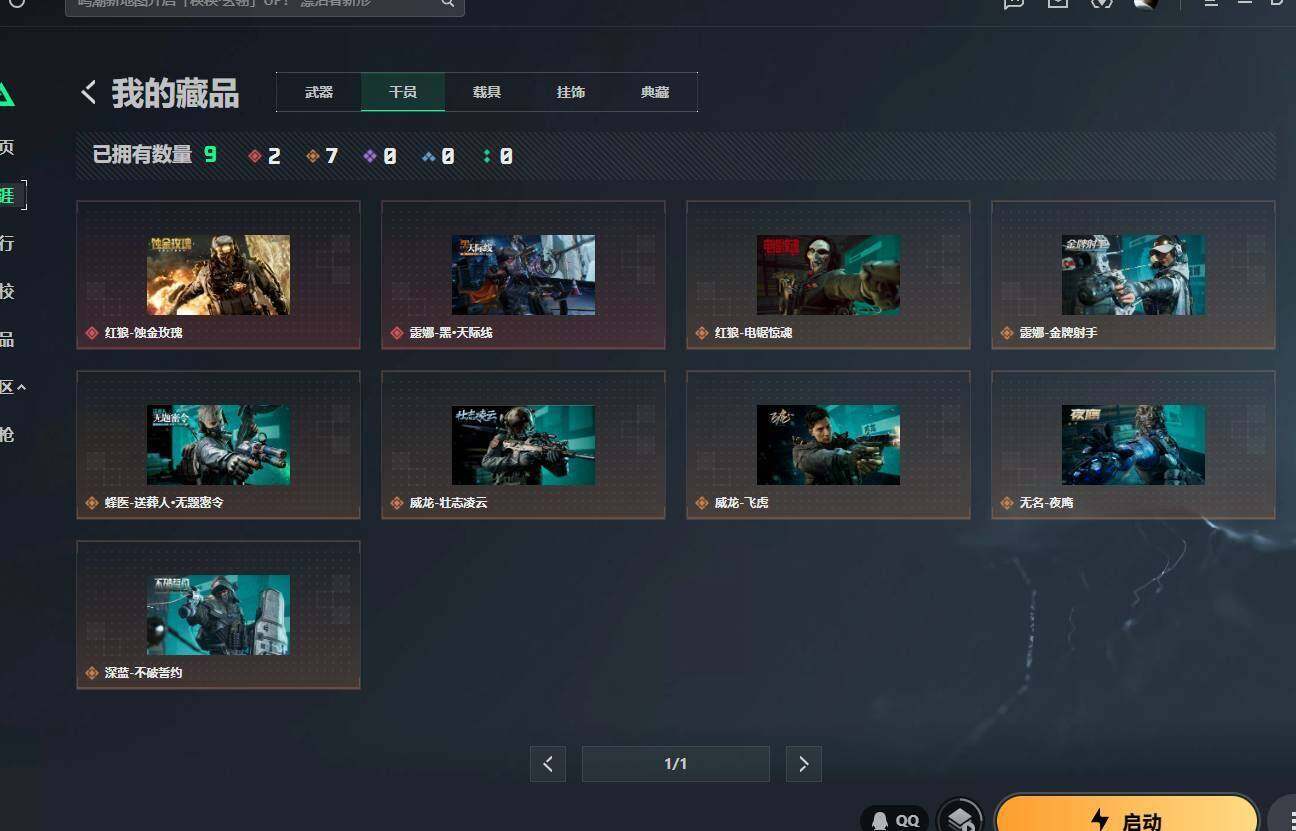Click the red rarity icon showing count 2

click(x=254, y=156)
